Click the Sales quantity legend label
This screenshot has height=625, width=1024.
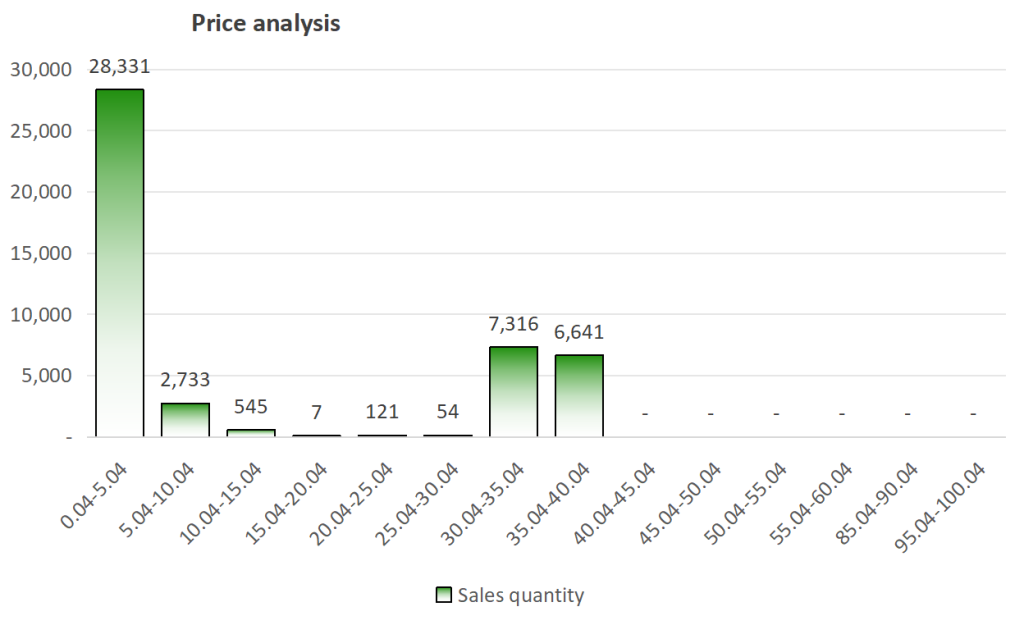pyautogui.click(x=520, y=596)
